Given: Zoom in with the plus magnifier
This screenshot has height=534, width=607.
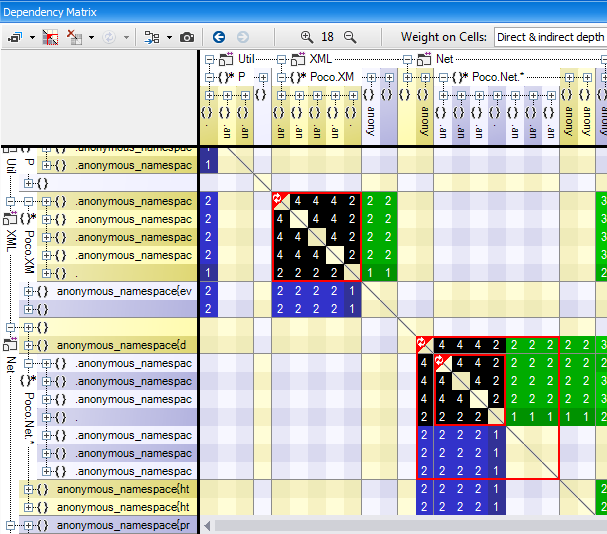Looking at the screenshot, I should (307, 37).
